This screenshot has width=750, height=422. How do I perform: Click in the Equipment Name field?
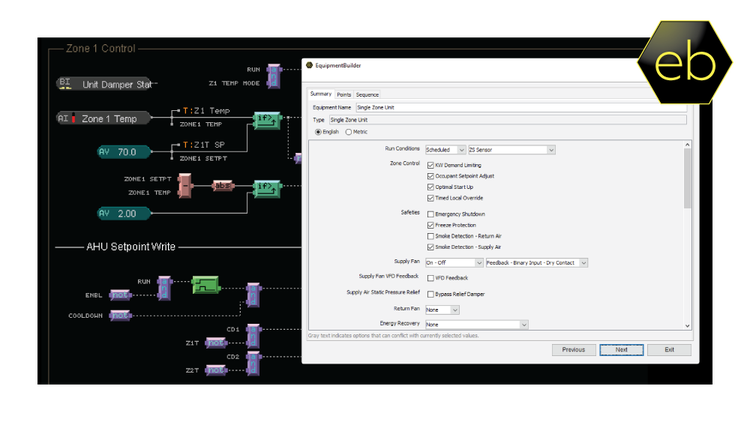point(520,106)
